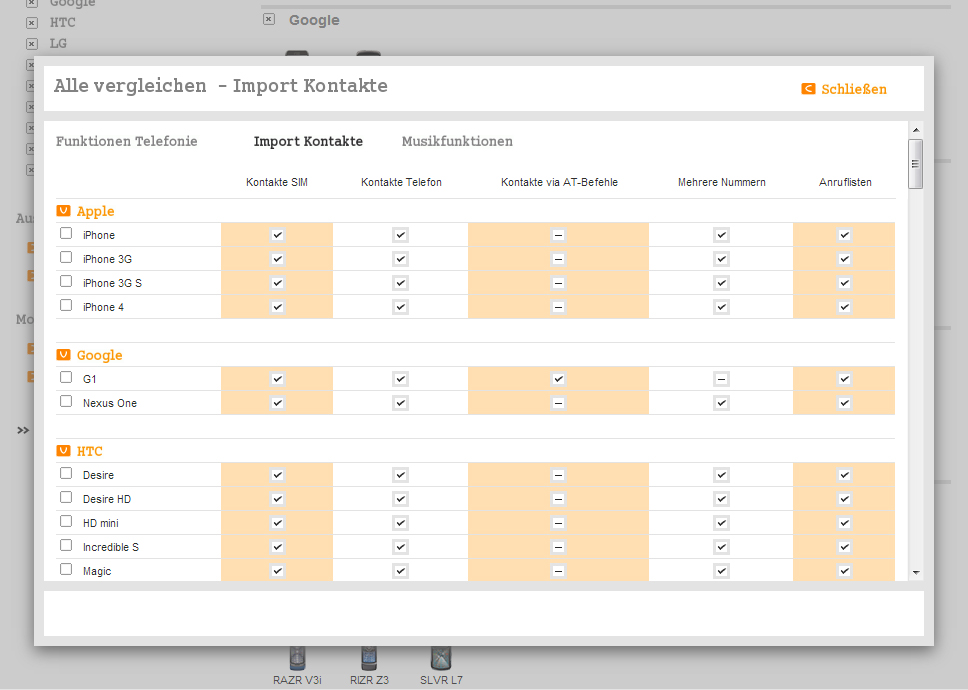Image resolution: width=968 pixels, height=690 pixels.
Task: Click the iPhone Kontakte SIM checkmark icon
Action: point(277,235)
